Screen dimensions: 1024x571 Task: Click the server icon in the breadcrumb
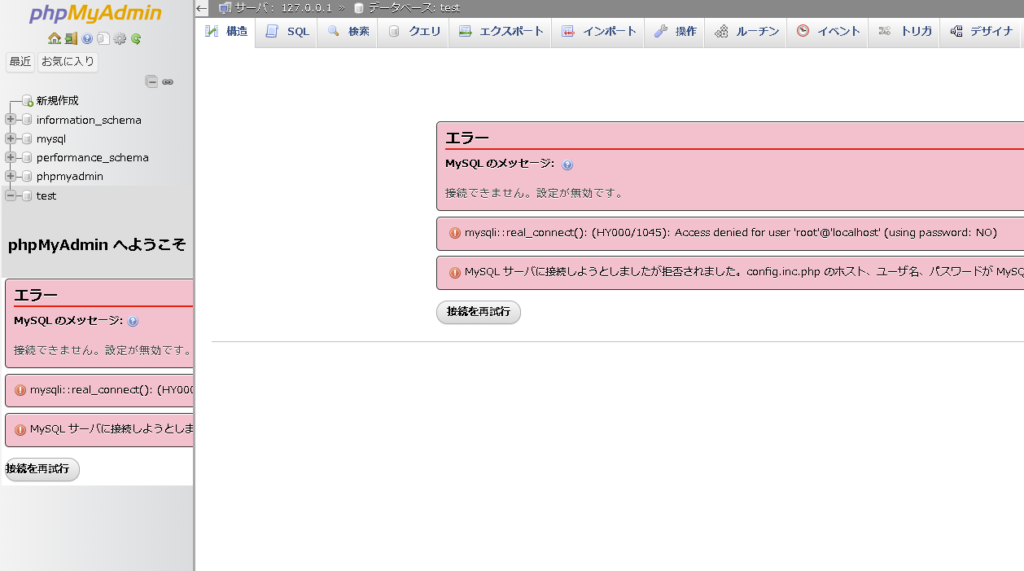225,8
